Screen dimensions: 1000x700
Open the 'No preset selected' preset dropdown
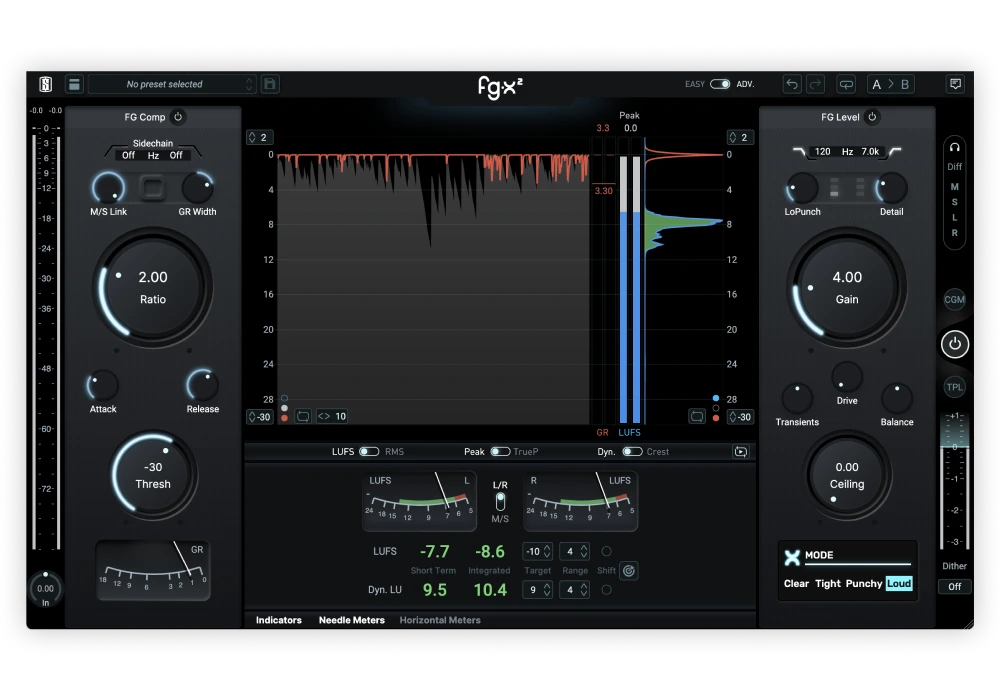172,84
